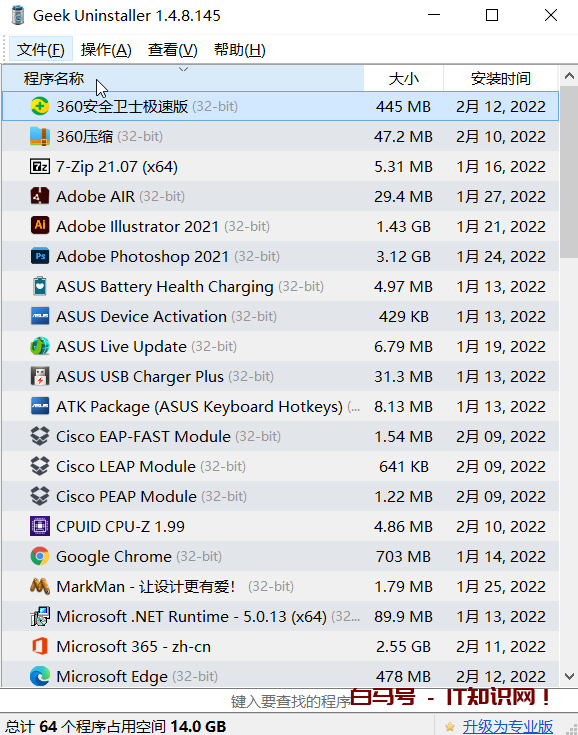Click the 1月 25, 2022 date cell
The height and width of the screenshot is (735, 578).
(501, 586)
